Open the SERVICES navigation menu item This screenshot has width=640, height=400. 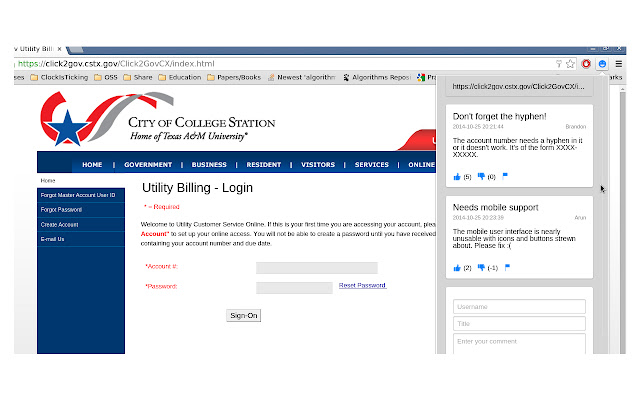[x=372, y=164]
